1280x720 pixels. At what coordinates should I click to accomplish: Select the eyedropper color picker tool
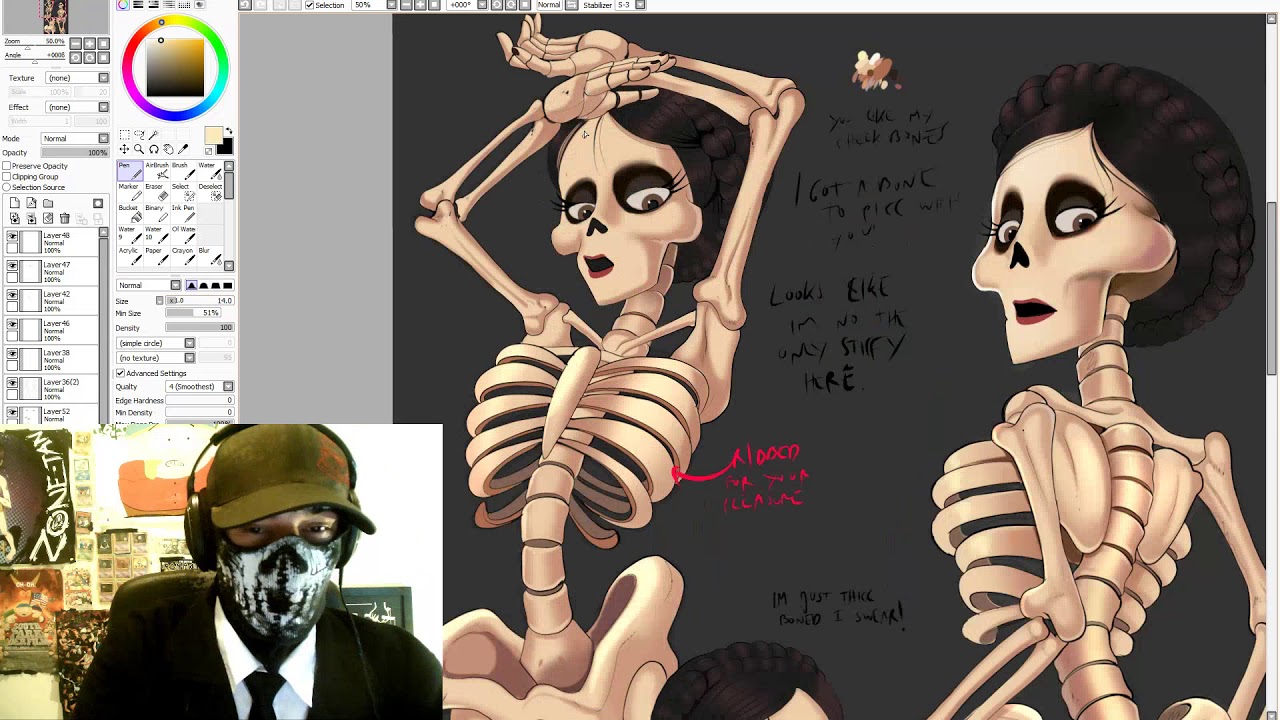pos(183,149)
